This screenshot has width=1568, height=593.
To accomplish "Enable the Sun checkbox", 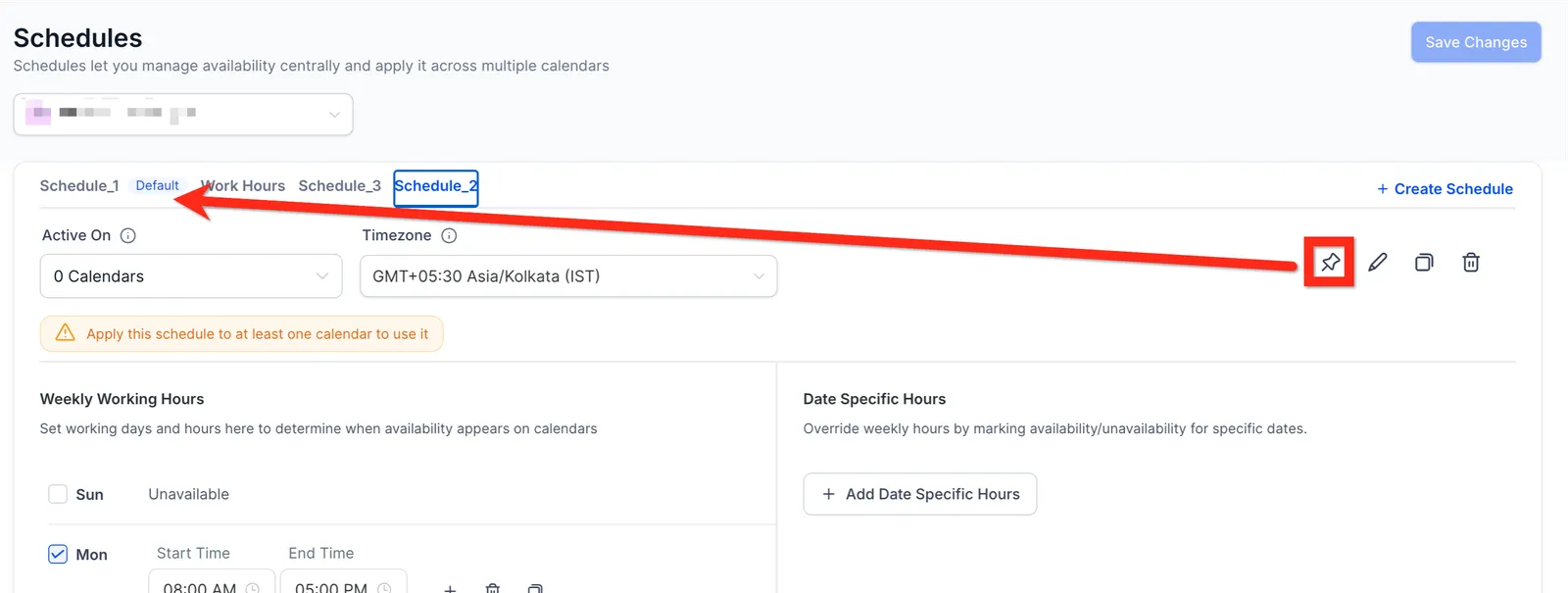I will coord(58,494).
